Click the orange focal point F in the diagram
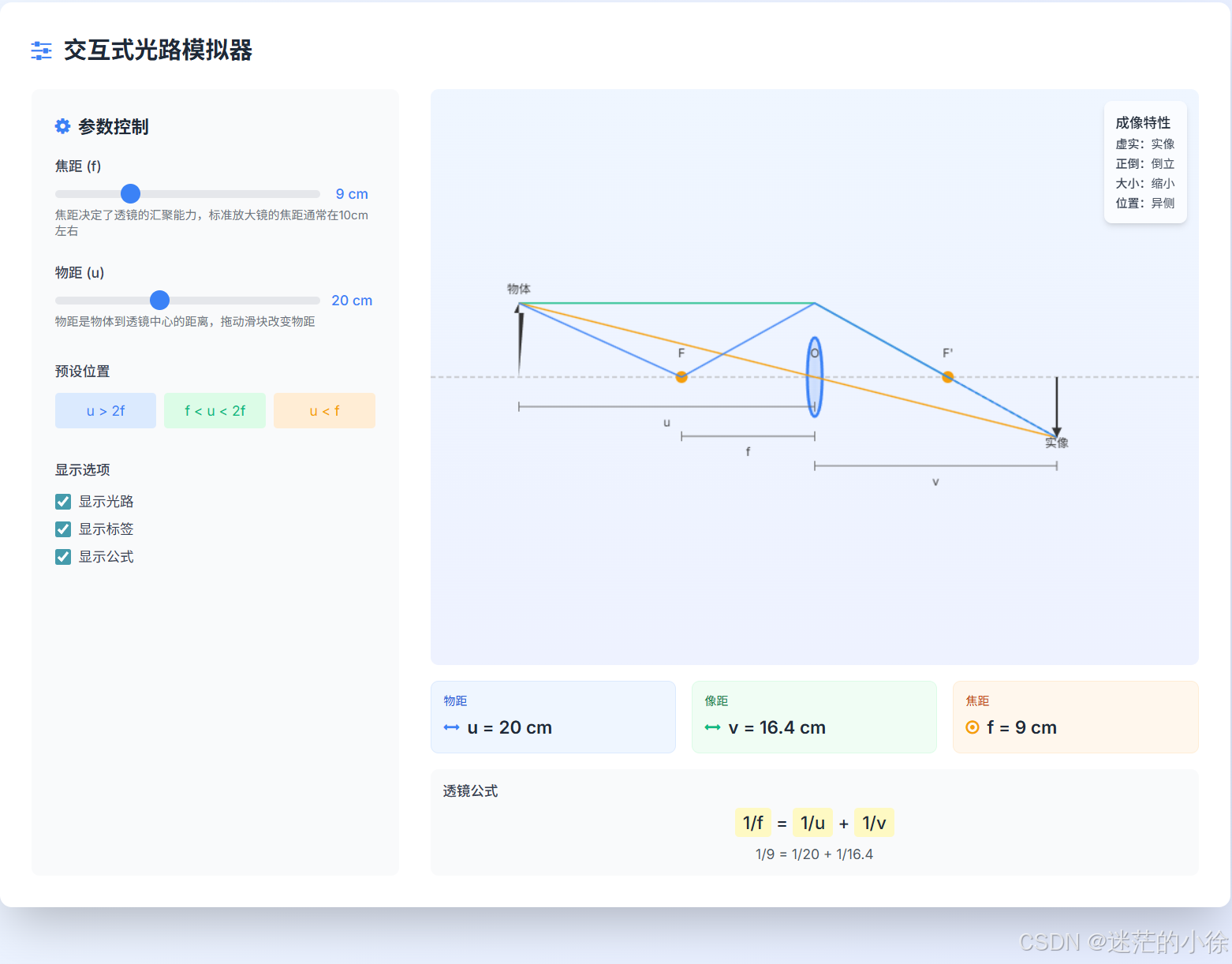Viewport: 1232px width, 964px height. (681, 376)
